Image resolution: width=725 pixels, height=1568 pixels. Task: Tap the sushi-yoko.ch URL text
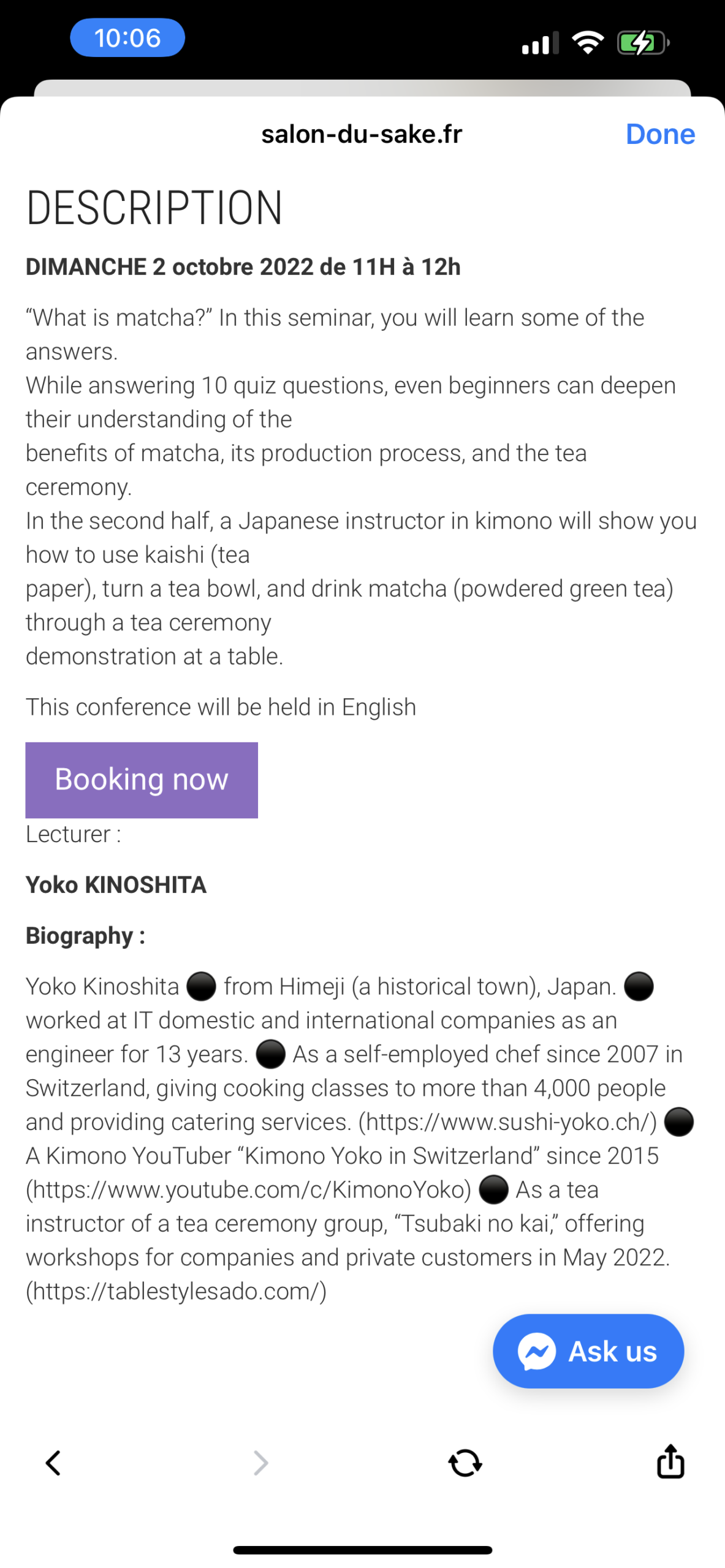507,1121
